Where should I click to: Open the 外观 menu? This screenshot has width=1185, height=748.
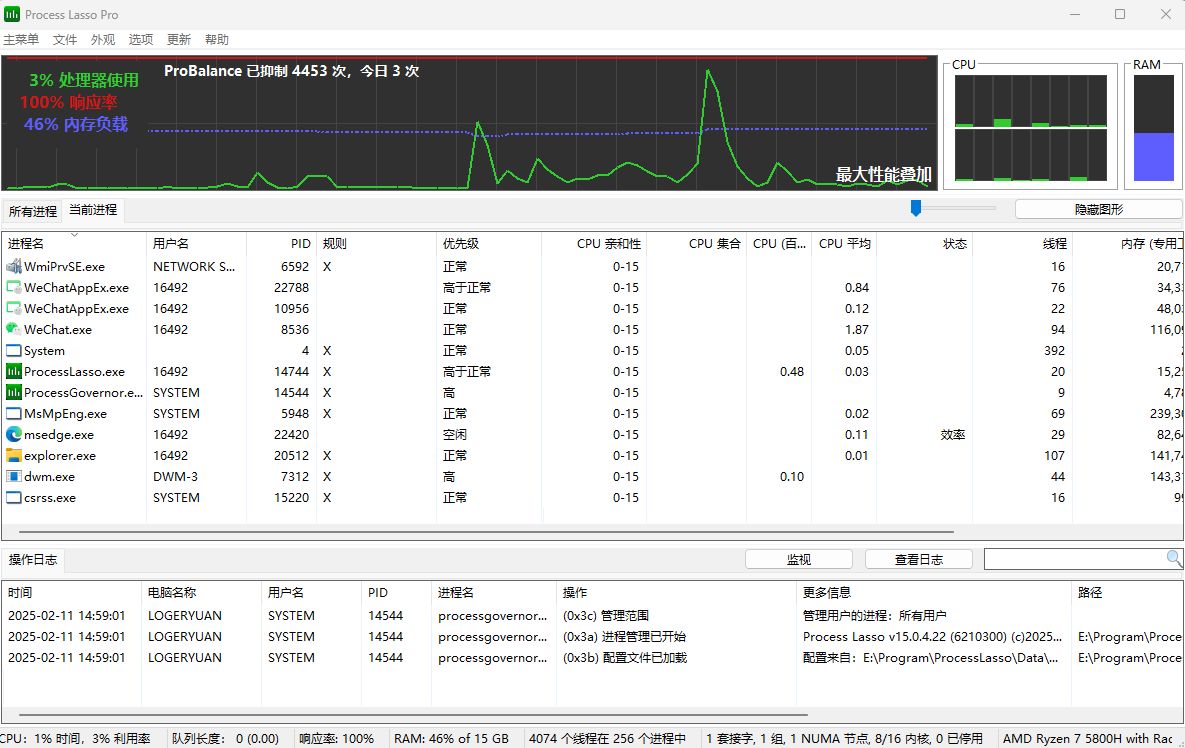pyautogui.click(x=103, y=39)
